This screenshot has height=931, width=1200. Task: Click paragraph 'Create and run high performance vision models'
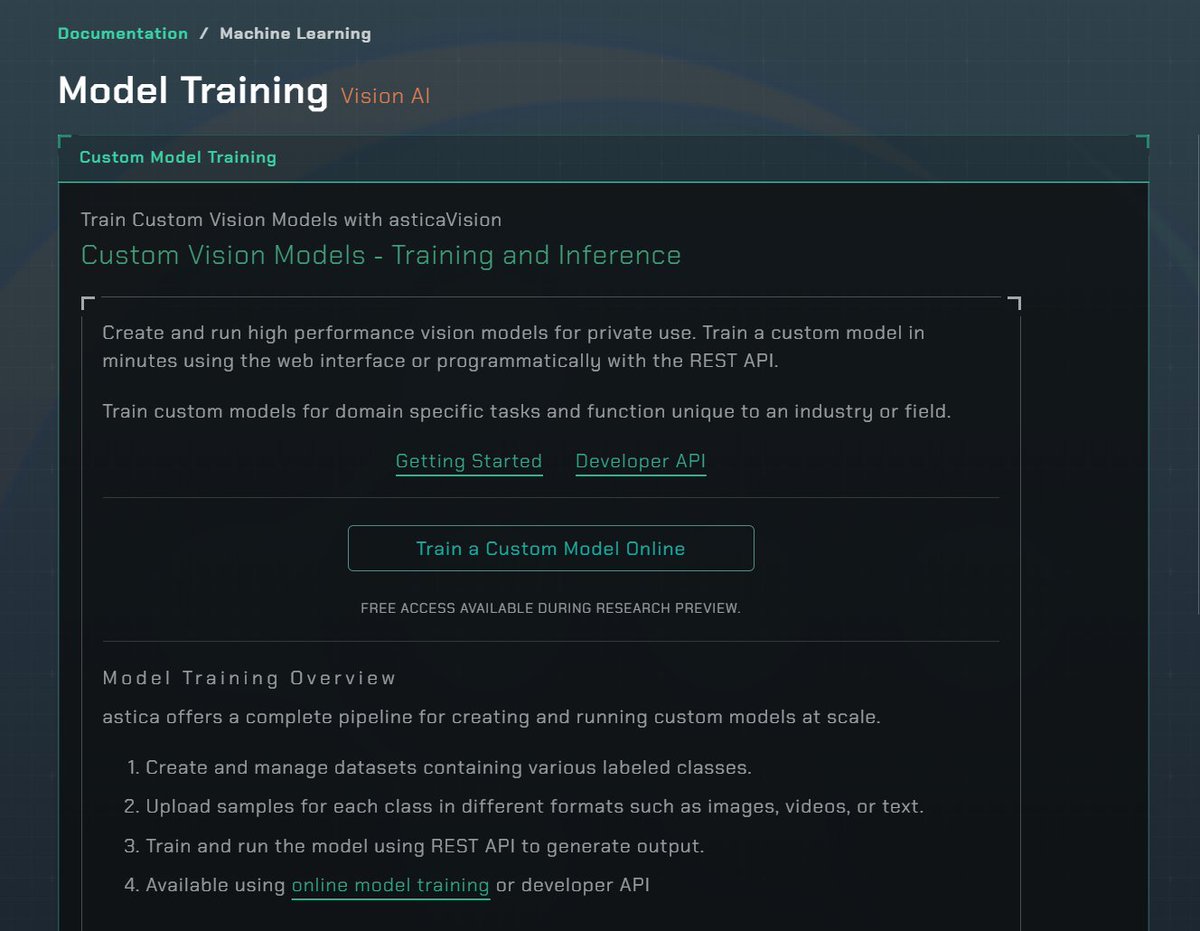pos(514,346)
